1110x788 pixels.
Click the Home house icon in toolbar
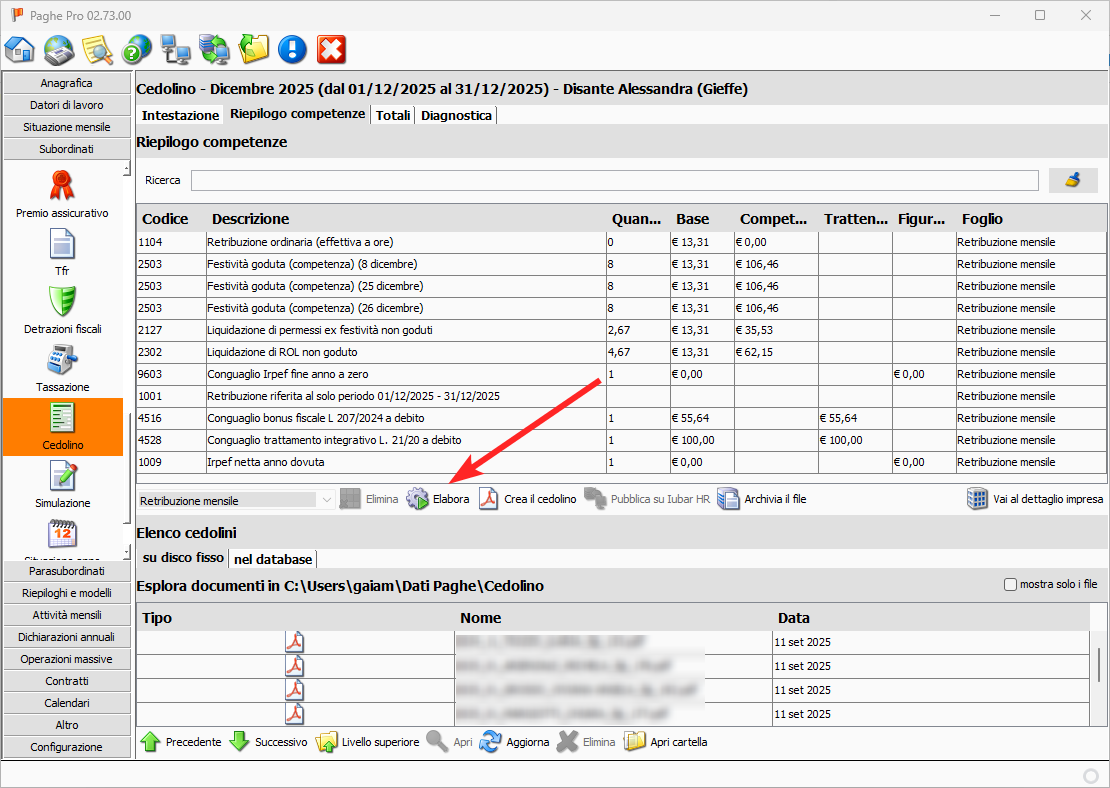20,49
